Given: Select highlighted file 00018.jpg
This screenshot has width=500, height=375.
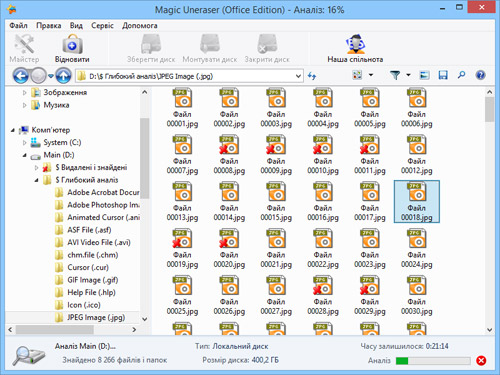Looking at the screenshot, I should pos(417,201).
